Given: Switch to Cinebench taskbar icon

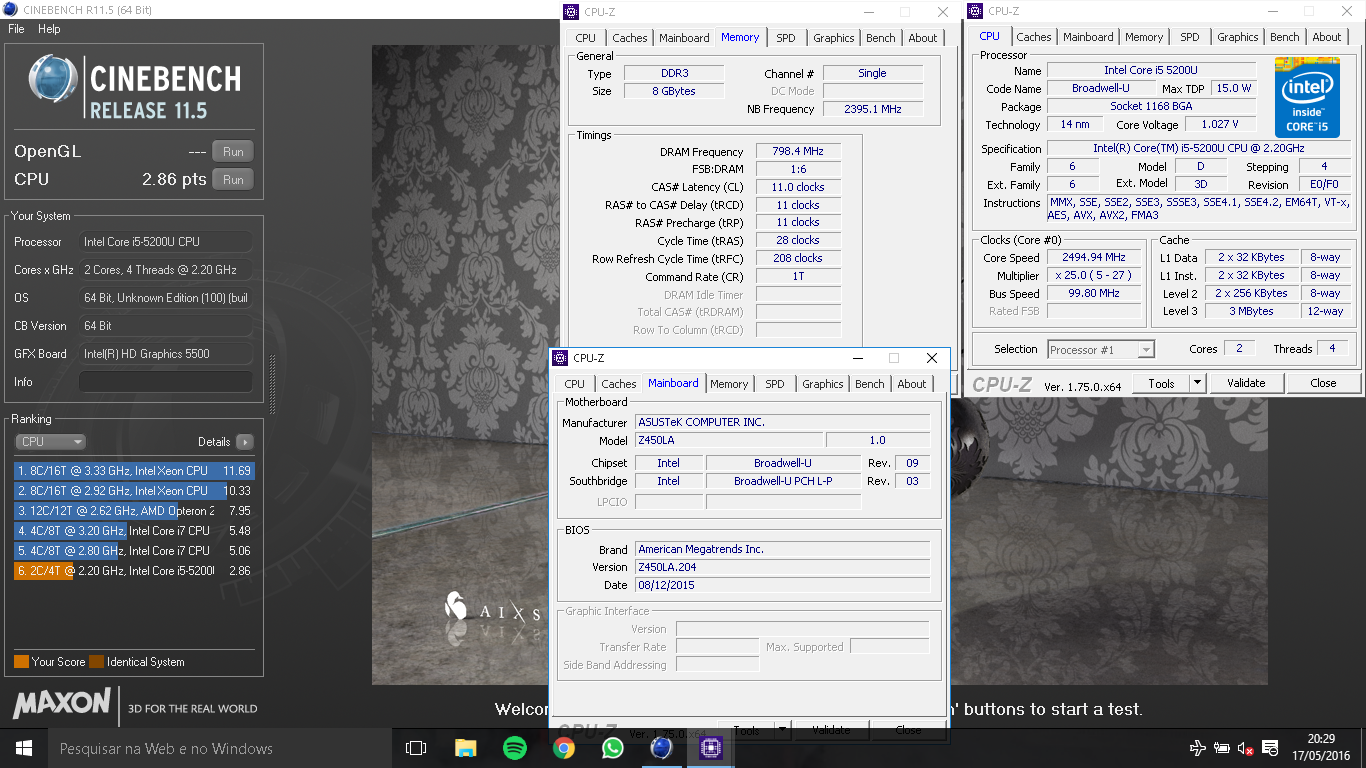Looking at the screenshot, I should coord(661,748).
